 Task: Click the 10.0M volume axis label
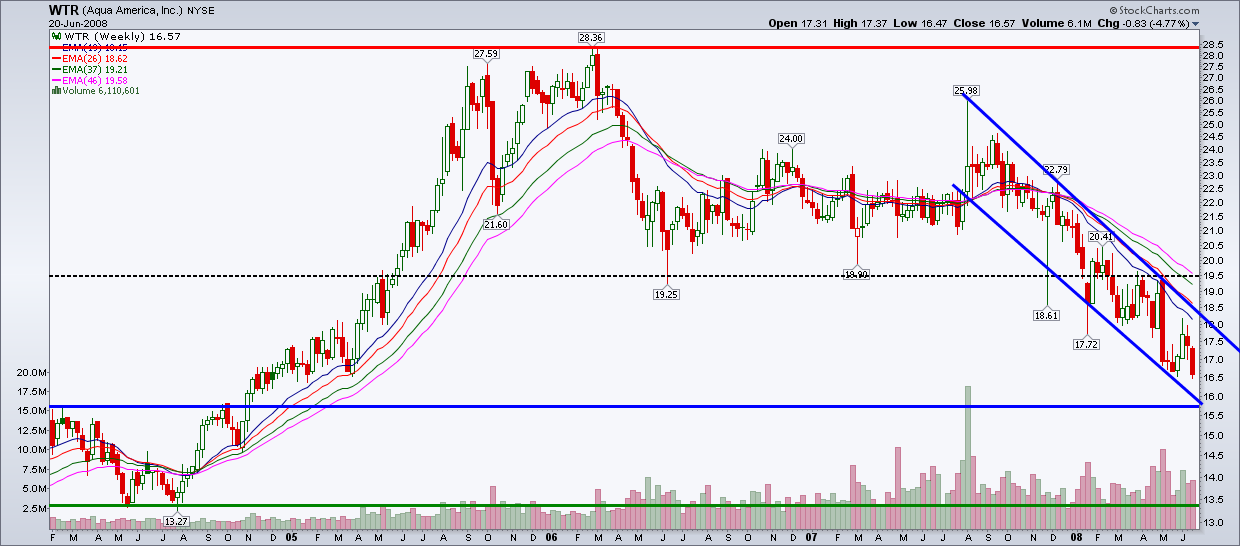pyautogui.click(x=30, y=449)
